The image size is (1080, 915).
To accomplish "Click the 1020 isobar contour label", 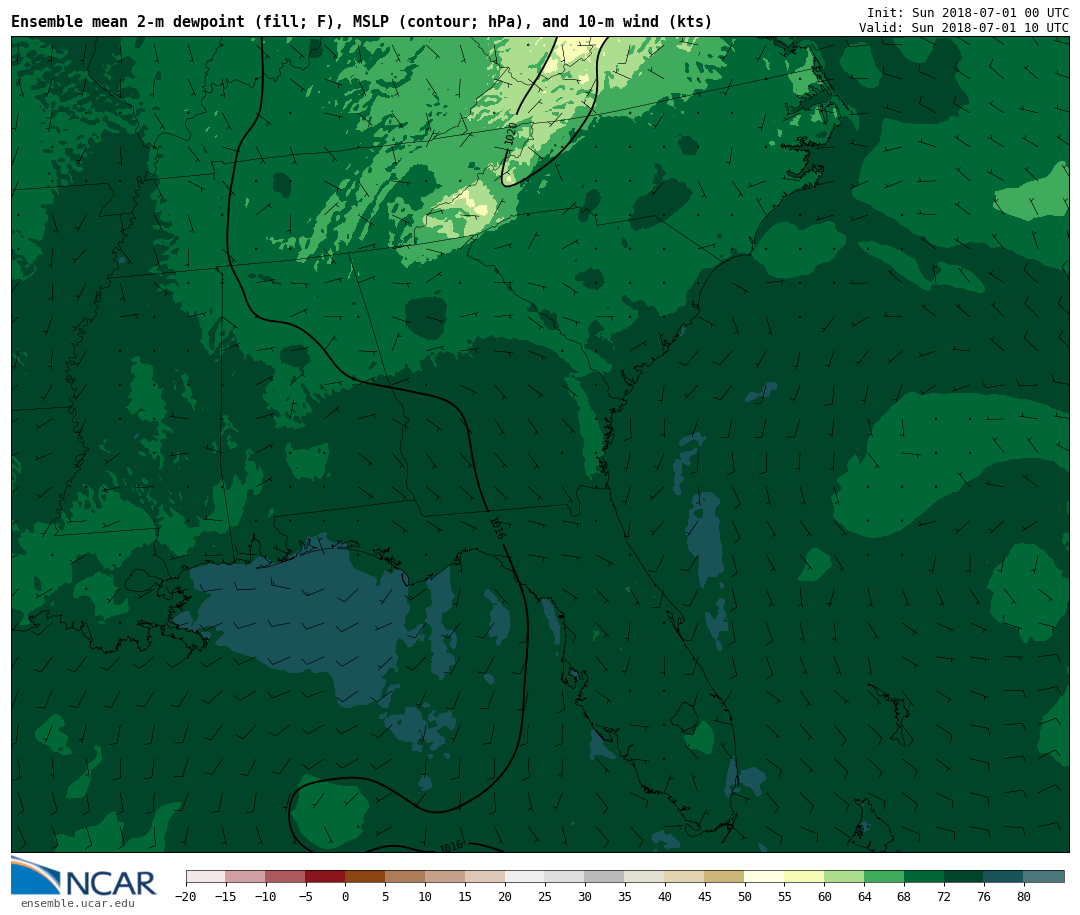I will click(511, 134).
